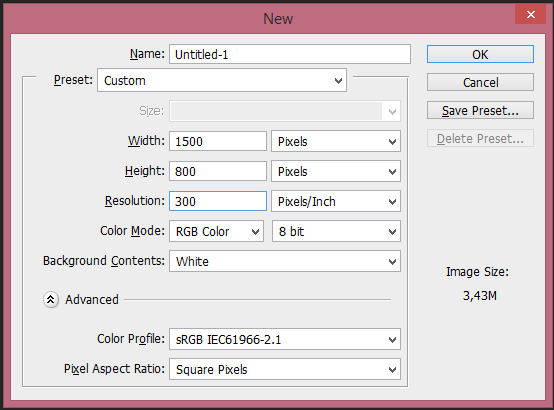Click the Color Mode label
This screenshot has width=554, height=410.
point(132,231)
